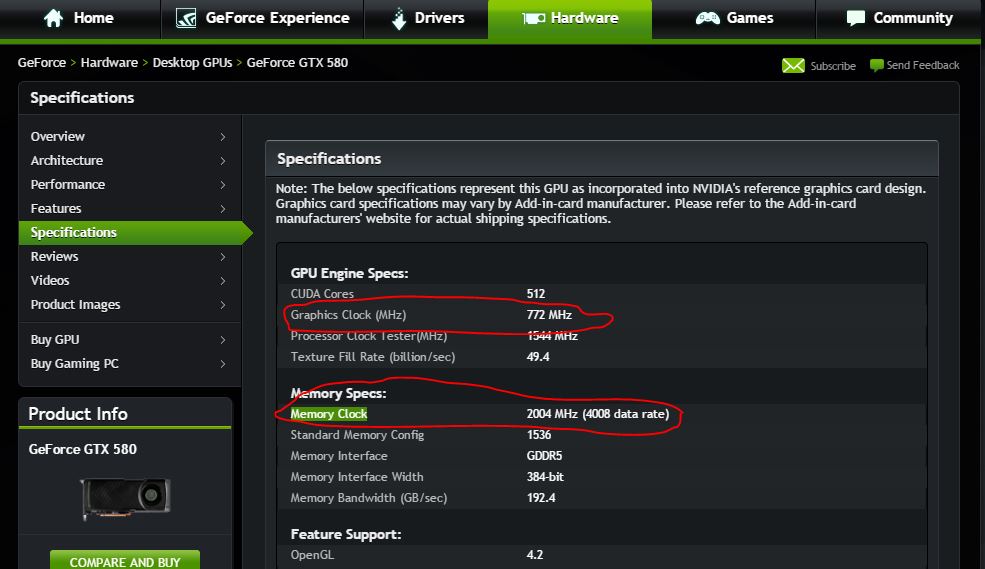
Task: Click the Send Feedback speech icon
Action: [876, 65]
